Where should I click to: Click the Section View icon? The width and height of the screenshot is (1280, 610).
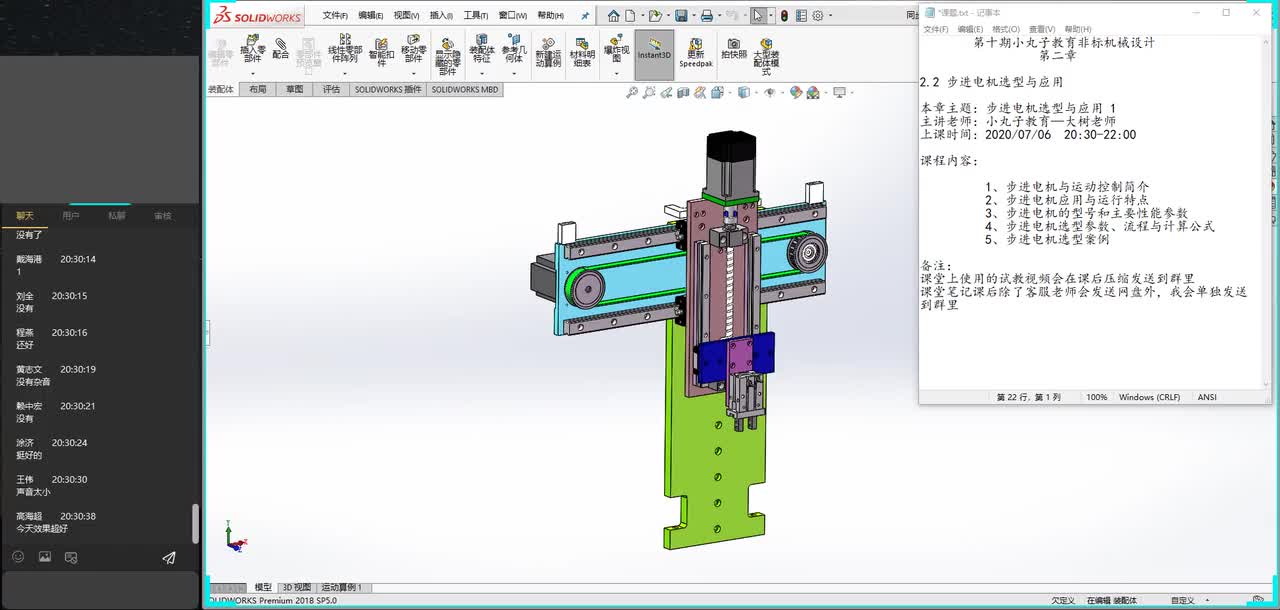pos(684,92)
